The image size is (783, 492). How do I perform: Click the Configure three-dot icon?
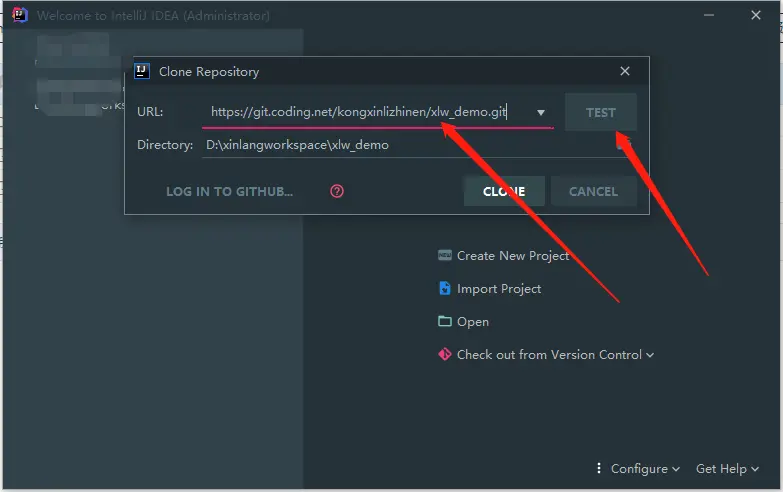599,468
